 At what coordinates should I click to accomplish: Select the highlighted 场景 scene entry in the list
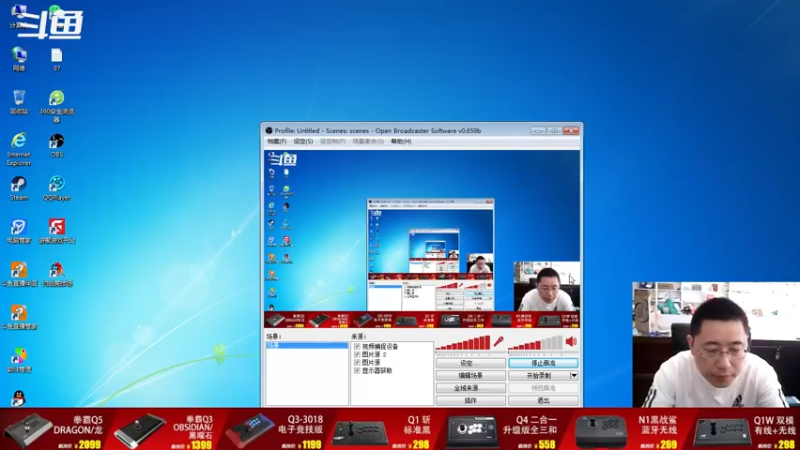[x=307, y=345]
